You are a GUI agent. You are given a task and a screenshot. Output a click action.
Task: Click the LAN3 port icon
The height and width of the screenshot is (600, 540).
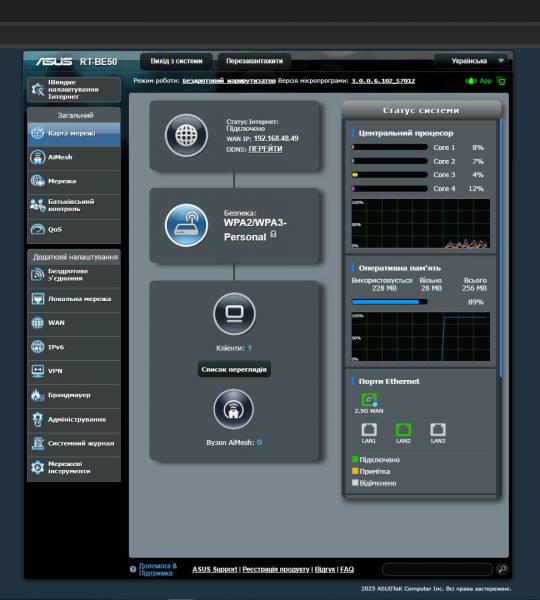coord(438,430)
